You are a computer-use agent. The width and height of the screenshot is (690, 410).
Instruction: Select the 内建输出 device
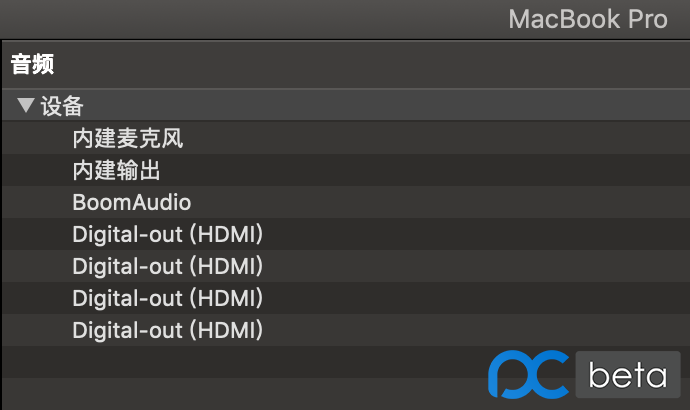pos(117,171)
